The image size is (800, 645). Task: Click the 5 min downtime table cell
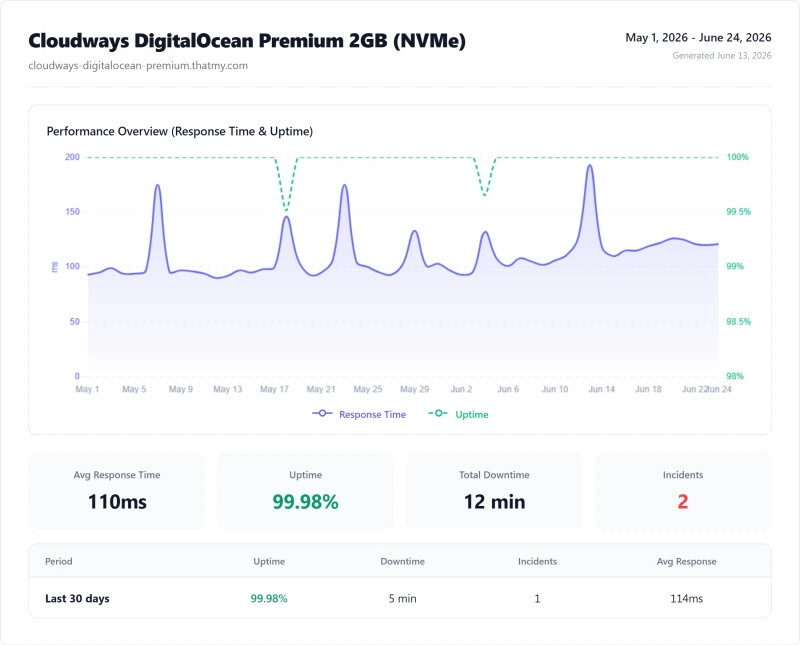403,599
